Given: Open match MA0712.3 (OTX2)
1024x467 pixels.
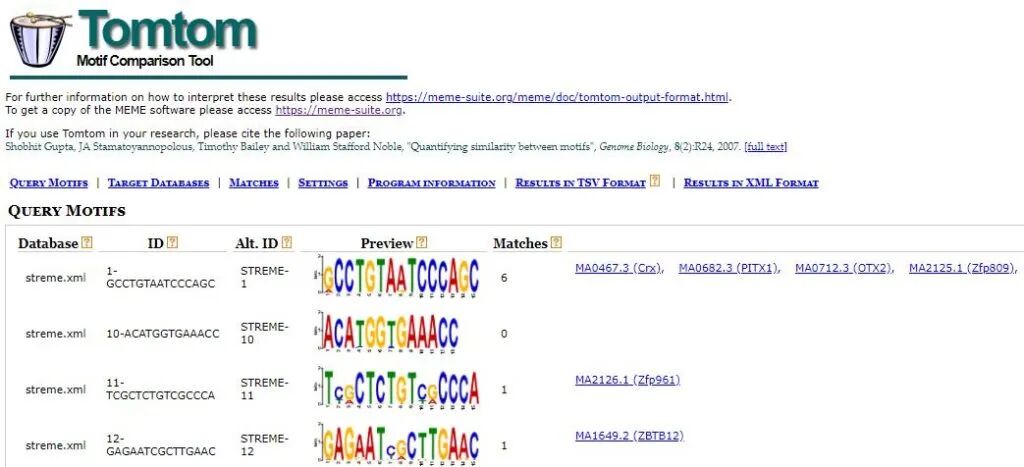Looking at the screenshot, I should click(843, 268).
